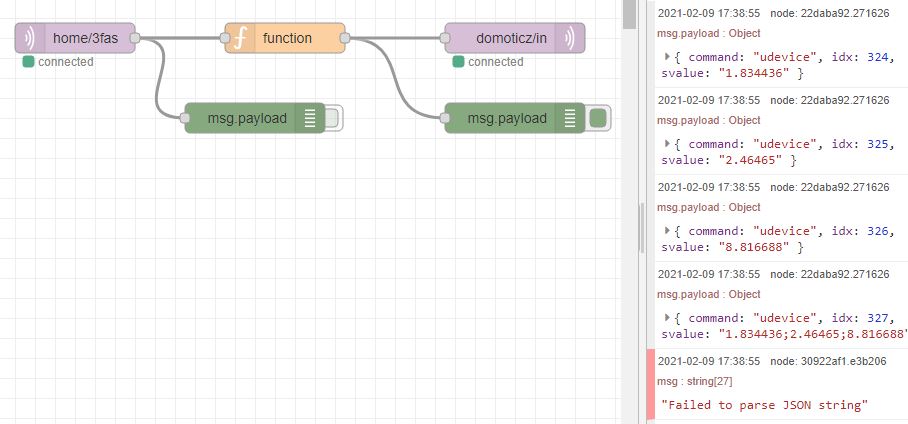Image resolution: width=908 pixels, height=424 pixels.
Task: Click node: 30922af1.e3b206 link in error message
Action: (x=828, y=361)
